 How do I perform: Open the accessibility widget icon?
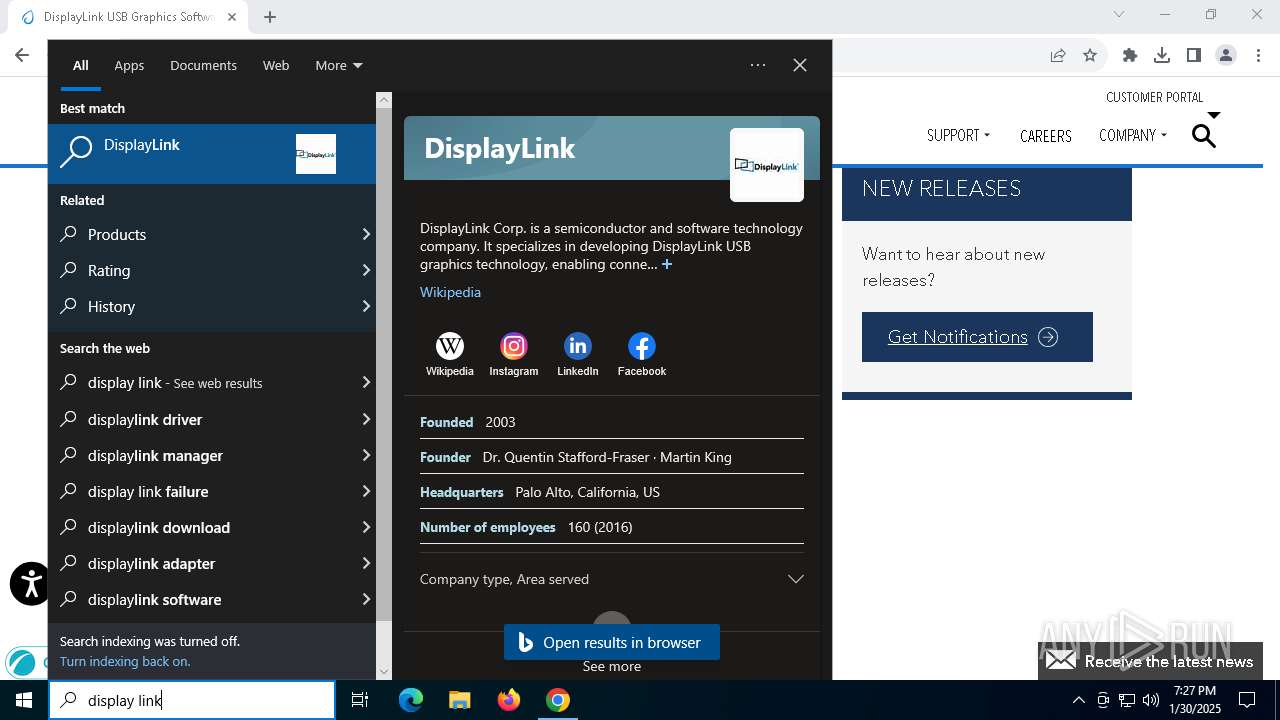pyautogui.click(x=30, y=584)
